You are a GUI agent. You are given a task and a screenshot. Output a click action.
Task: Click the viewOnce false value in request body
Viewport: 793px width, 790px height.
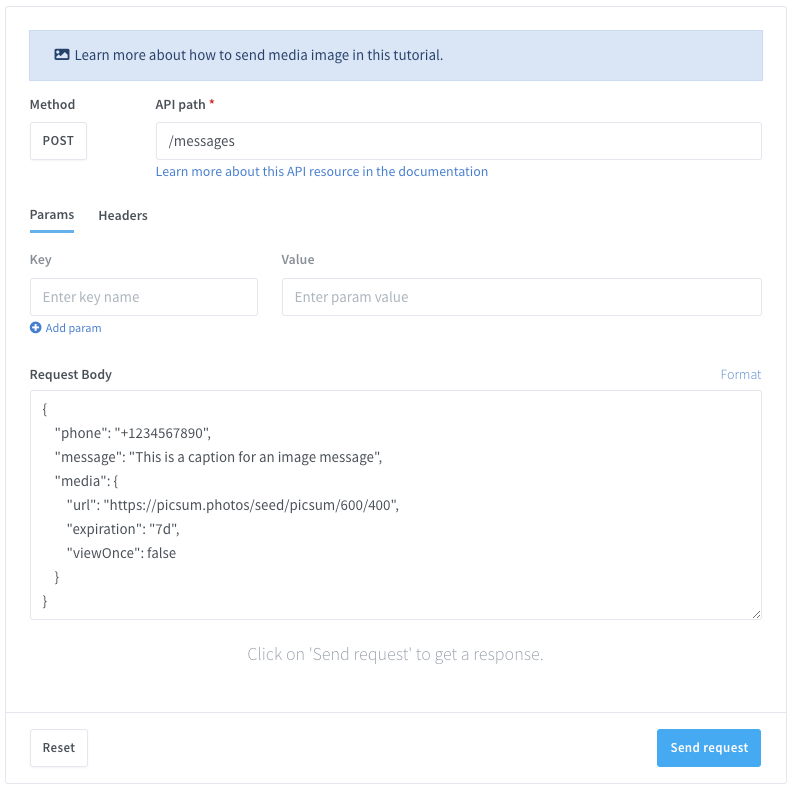pos(161,553)
